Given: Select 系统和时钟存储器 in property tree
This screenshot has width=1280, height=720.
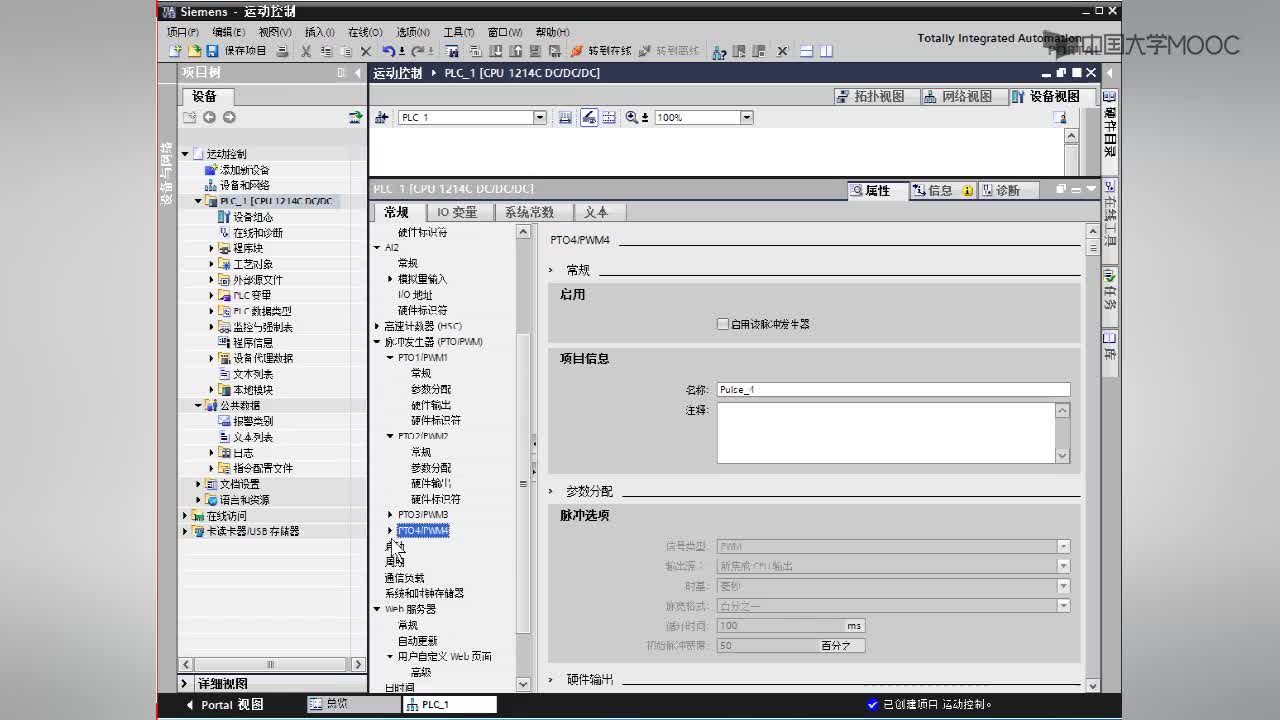Looking at the screenshot, I should point(424,593).
